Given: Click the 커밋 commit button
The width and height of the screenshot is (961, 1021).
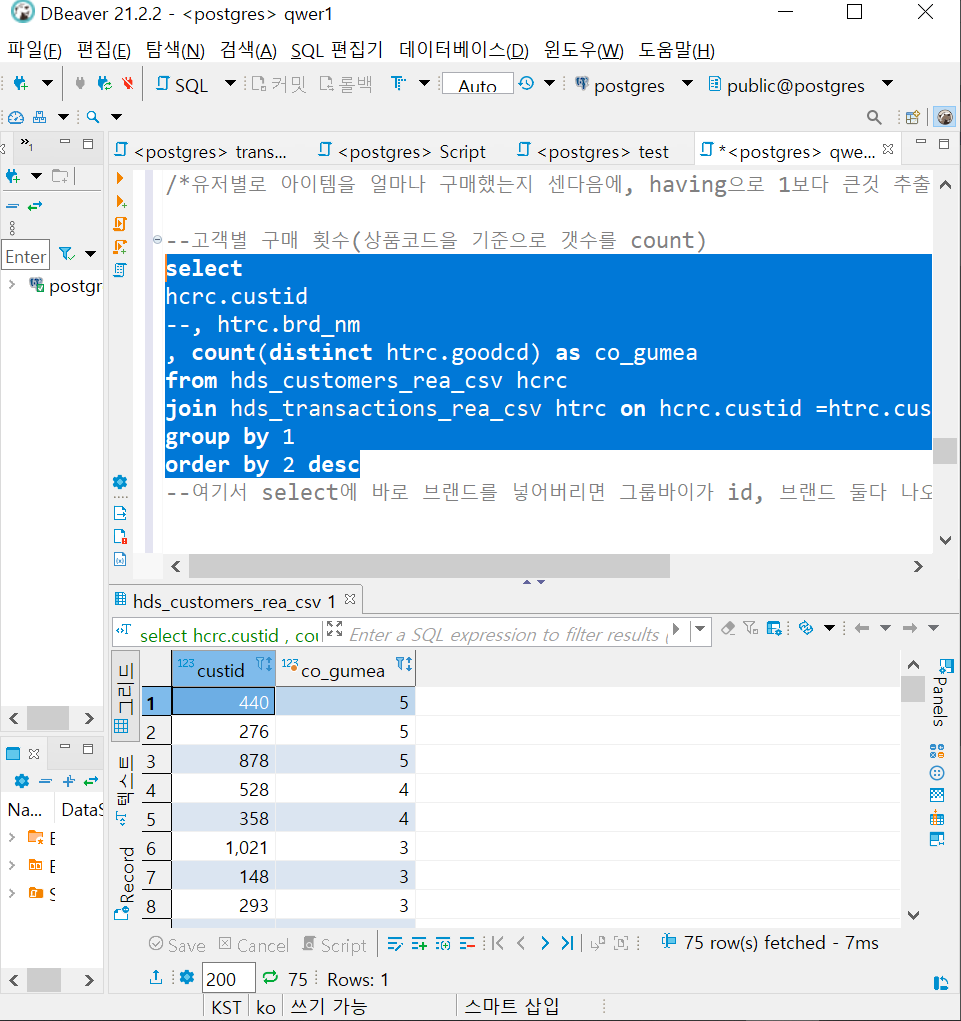Looking at the screenshot, I should coord(279,85).
